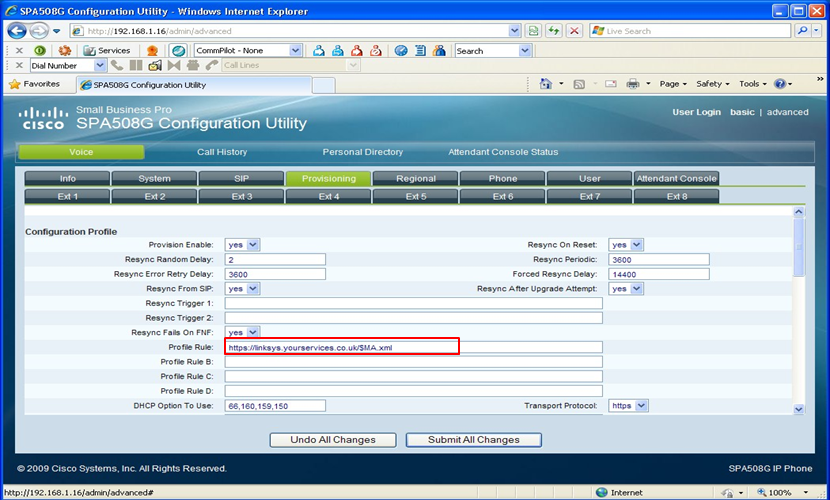Click the orange webcam icon in toolbar
This screenshot has width=830, height=500.
tap(152, 51)
